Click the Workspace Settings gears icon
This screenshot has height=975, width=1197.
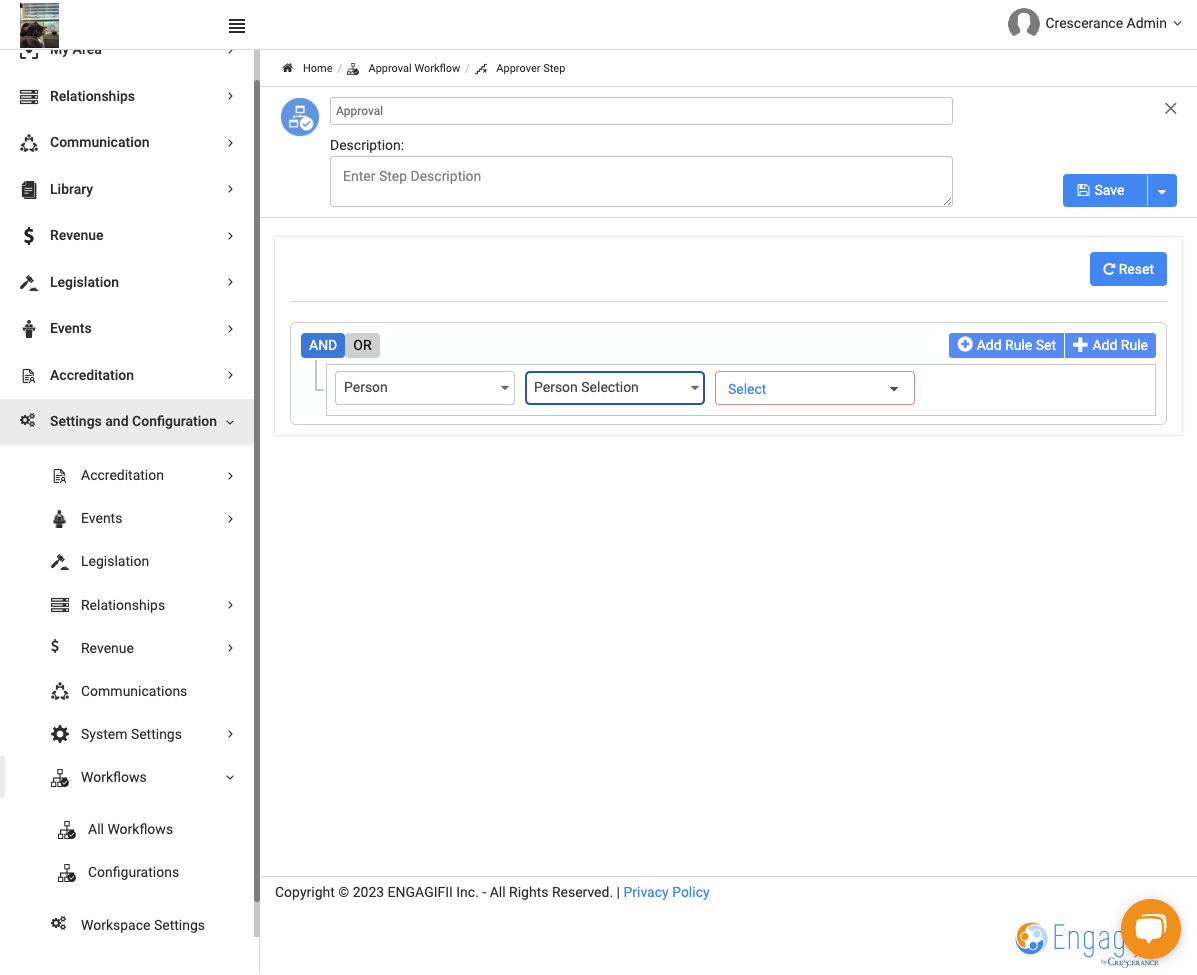coord(58,924)
